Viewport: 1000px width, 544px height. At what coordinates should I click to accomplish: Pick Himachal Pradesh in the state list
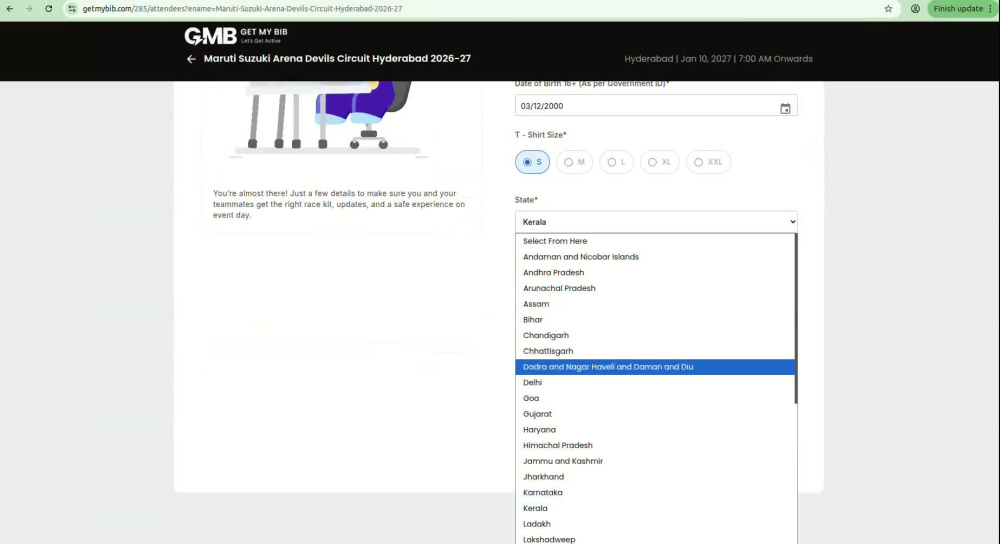[655, 445]
